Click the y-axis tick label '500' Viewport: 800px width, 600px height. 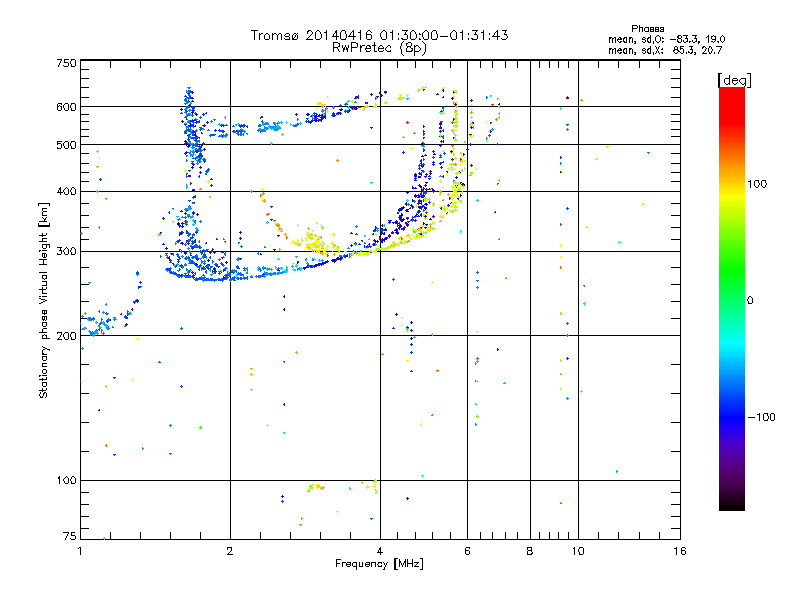66,145
